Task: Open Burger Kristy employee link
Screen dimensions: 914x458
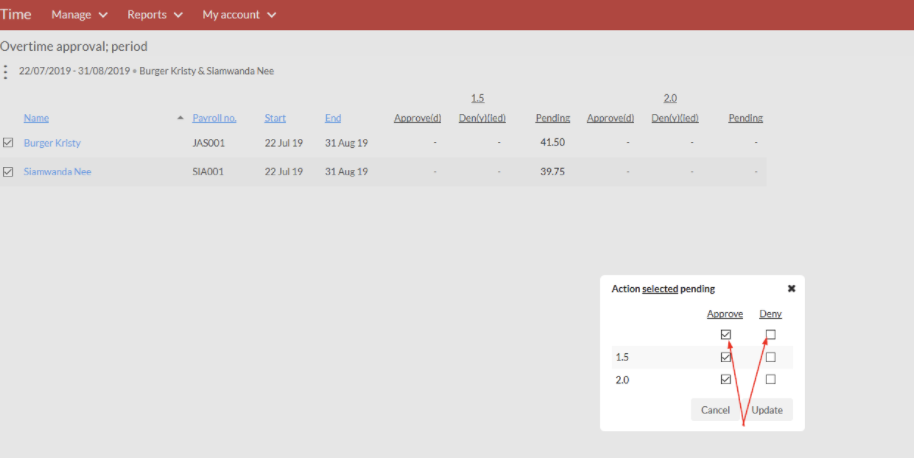Action: point(52,143)
